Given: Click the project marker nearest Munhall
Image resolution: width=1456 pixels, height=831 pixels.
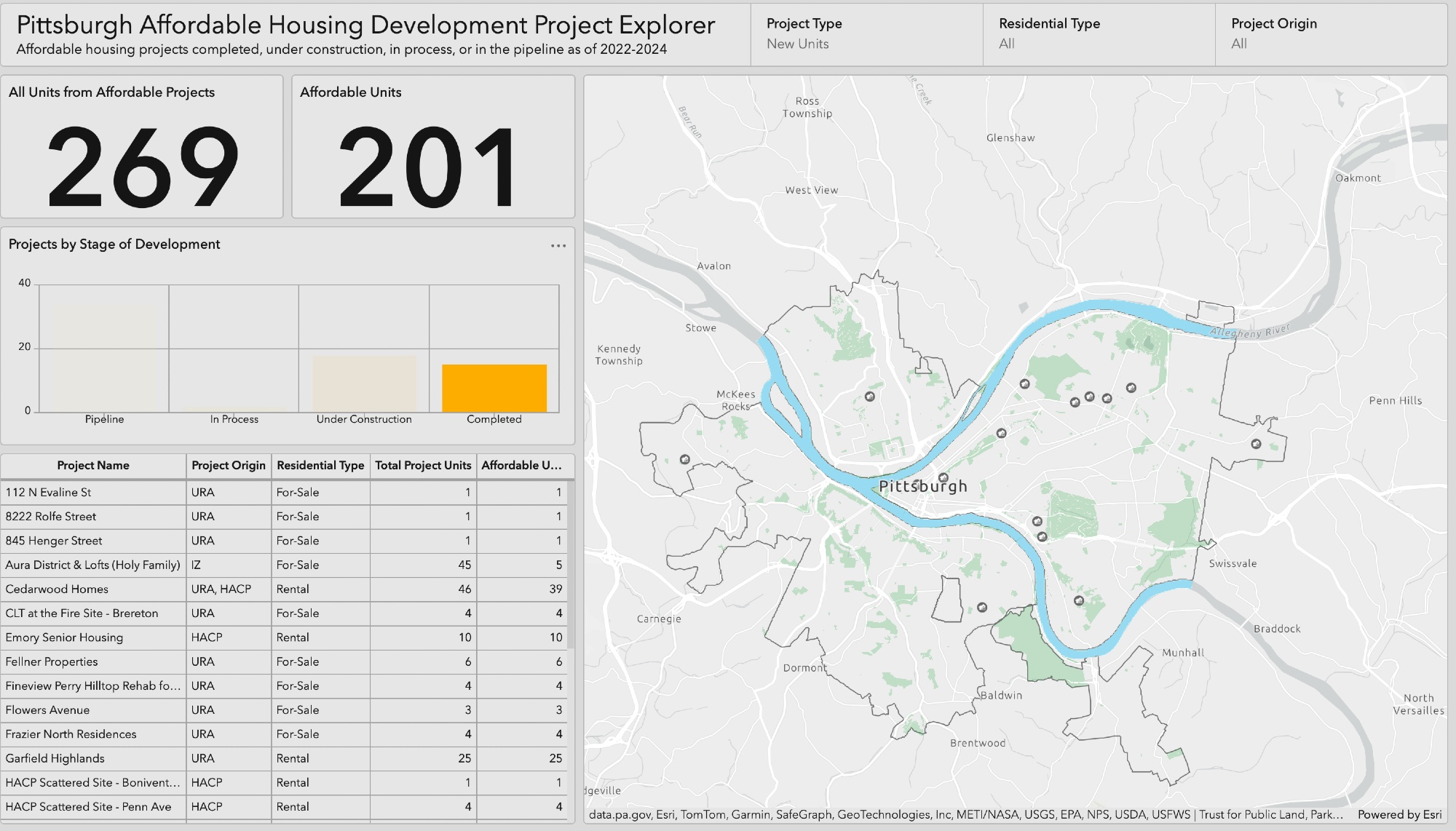Looking at the screenshot, I should tap(1079, 600).
